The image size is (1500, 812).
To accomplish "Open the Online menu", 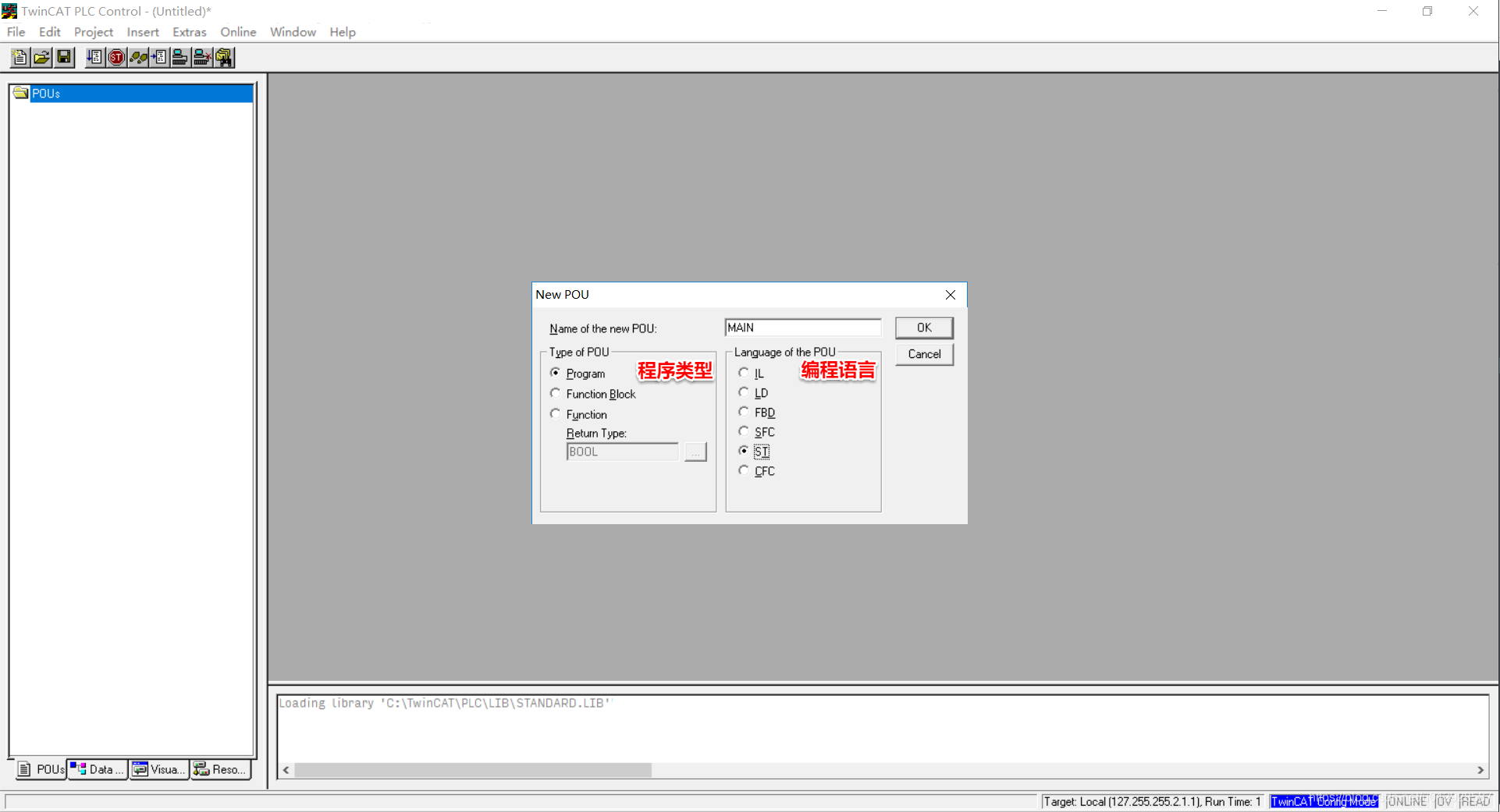I will click(x=238, y=32).
